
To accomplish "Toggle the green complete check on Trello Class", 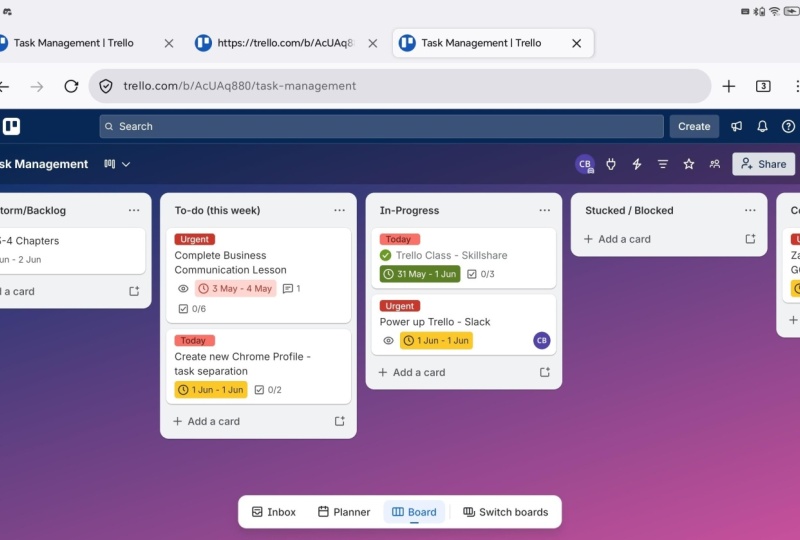I will coord(386,255).
